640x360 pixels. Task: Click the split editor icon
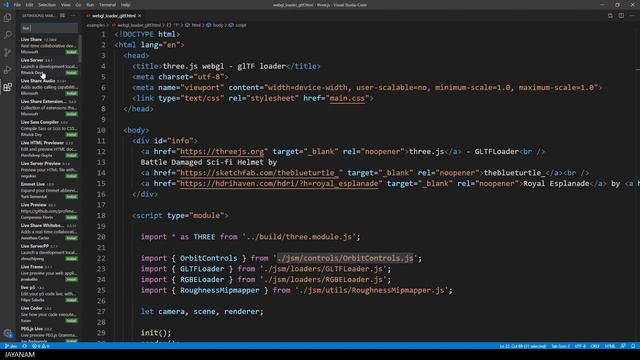621,16
